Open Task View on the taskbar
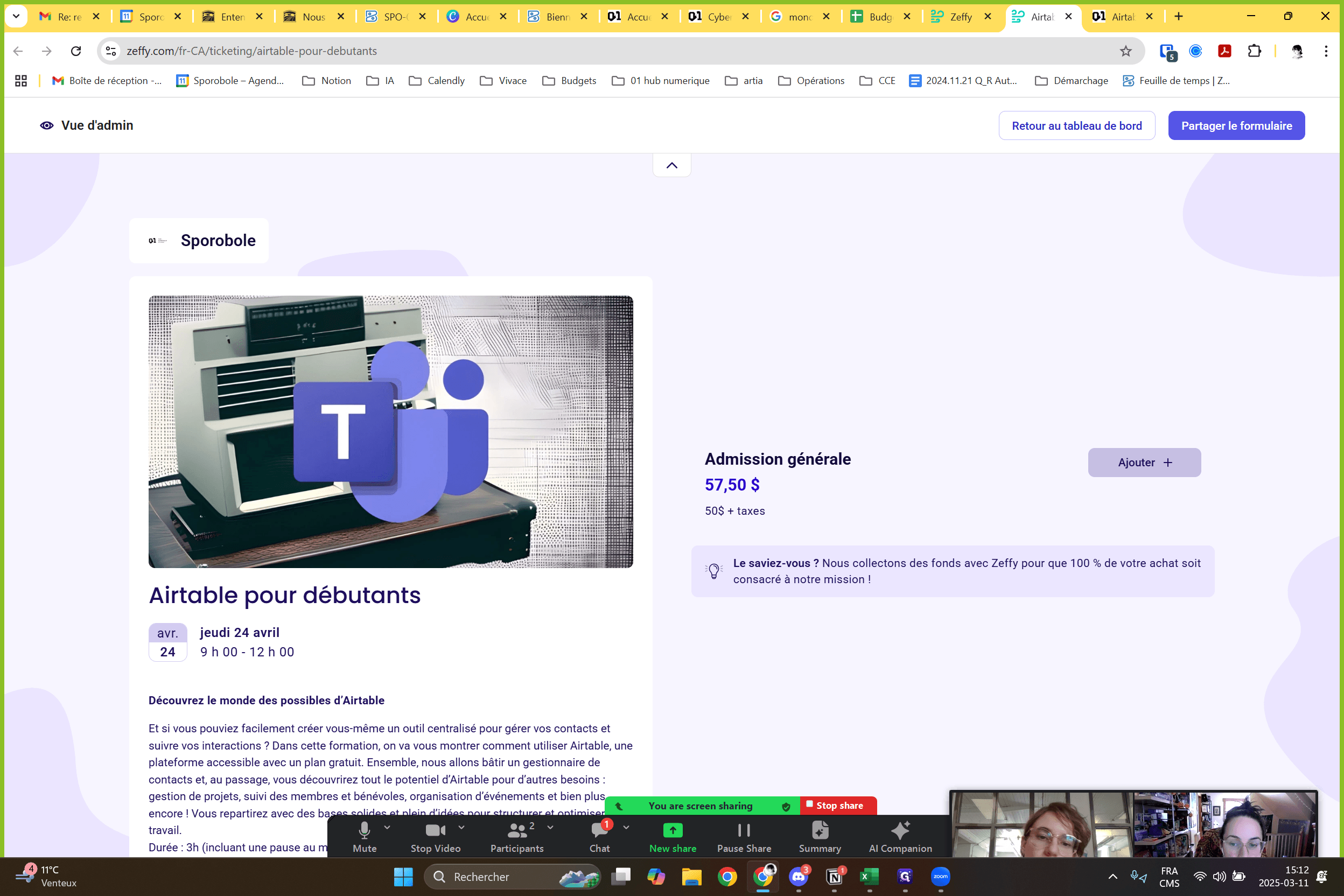The width and height of the screenshot is (1344, 896). pos(620,876)
